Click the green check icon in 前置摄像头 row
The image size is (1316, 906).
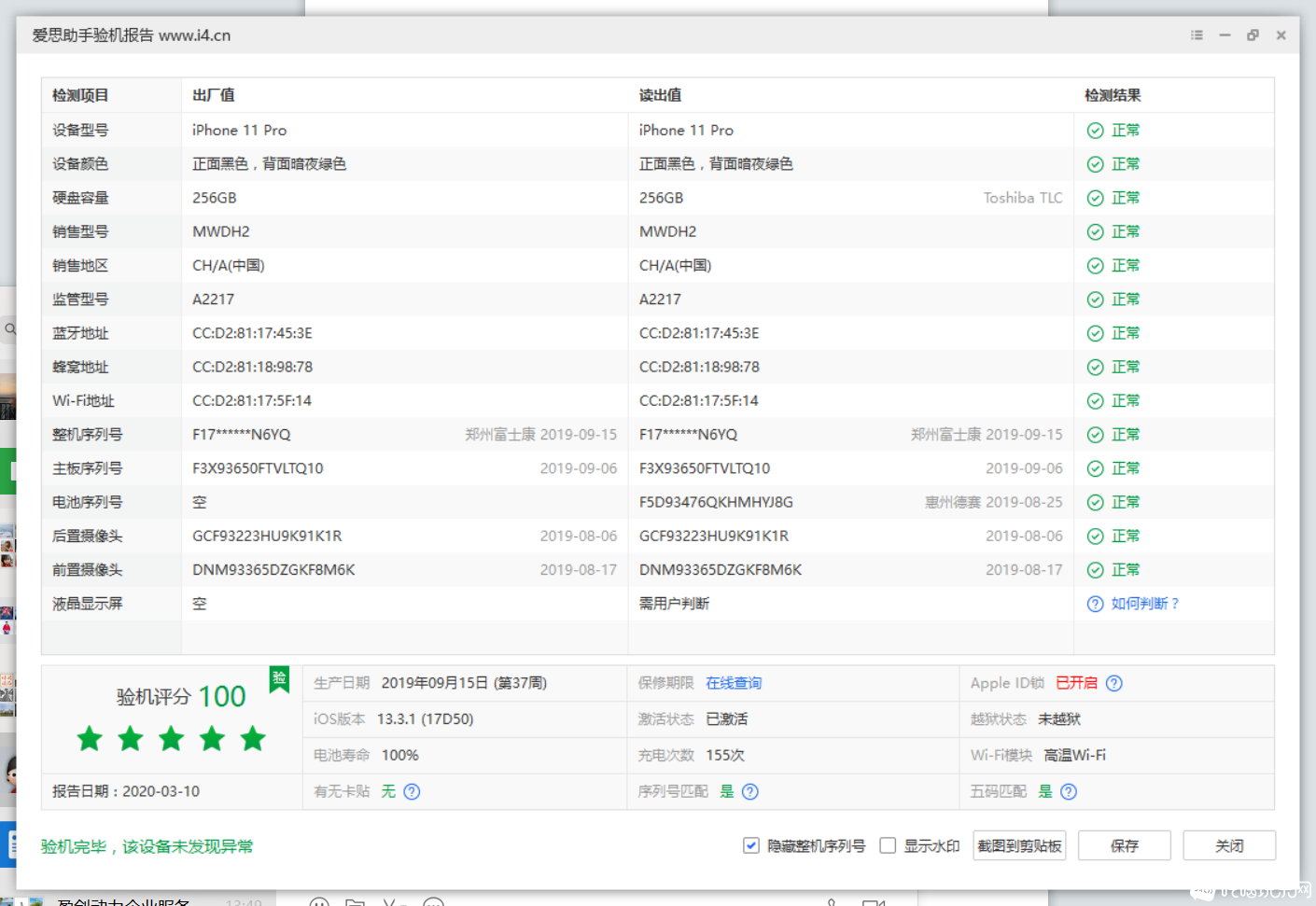pos(1096,570)
